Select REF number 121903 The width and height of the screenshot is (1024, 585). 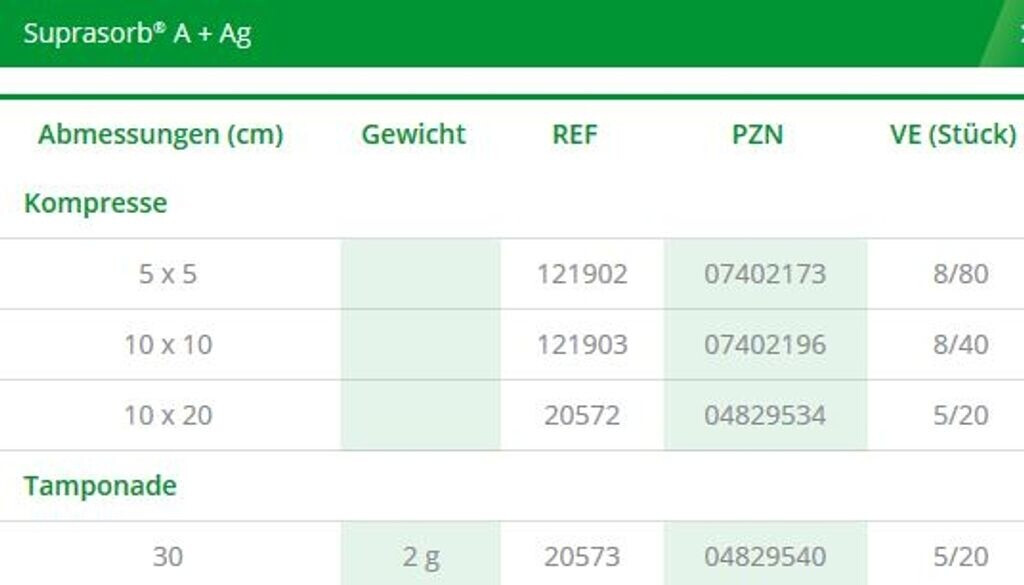coord(582,345)
